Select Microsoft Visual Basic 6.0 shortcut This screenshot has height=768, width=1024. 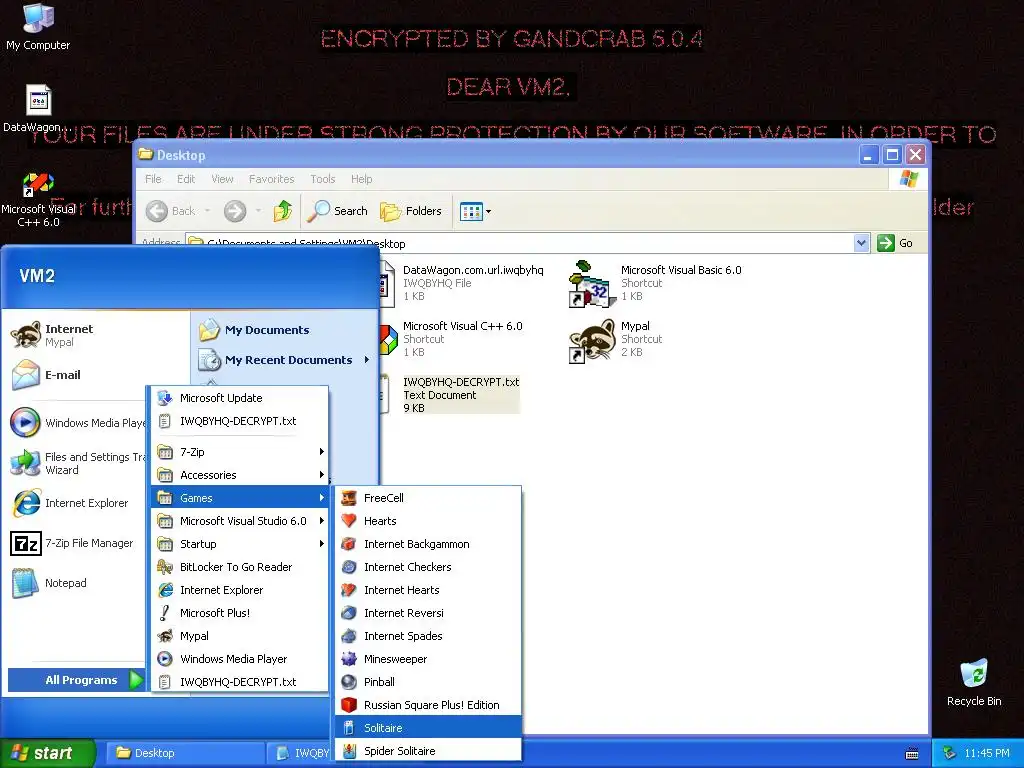click(656, 283)
